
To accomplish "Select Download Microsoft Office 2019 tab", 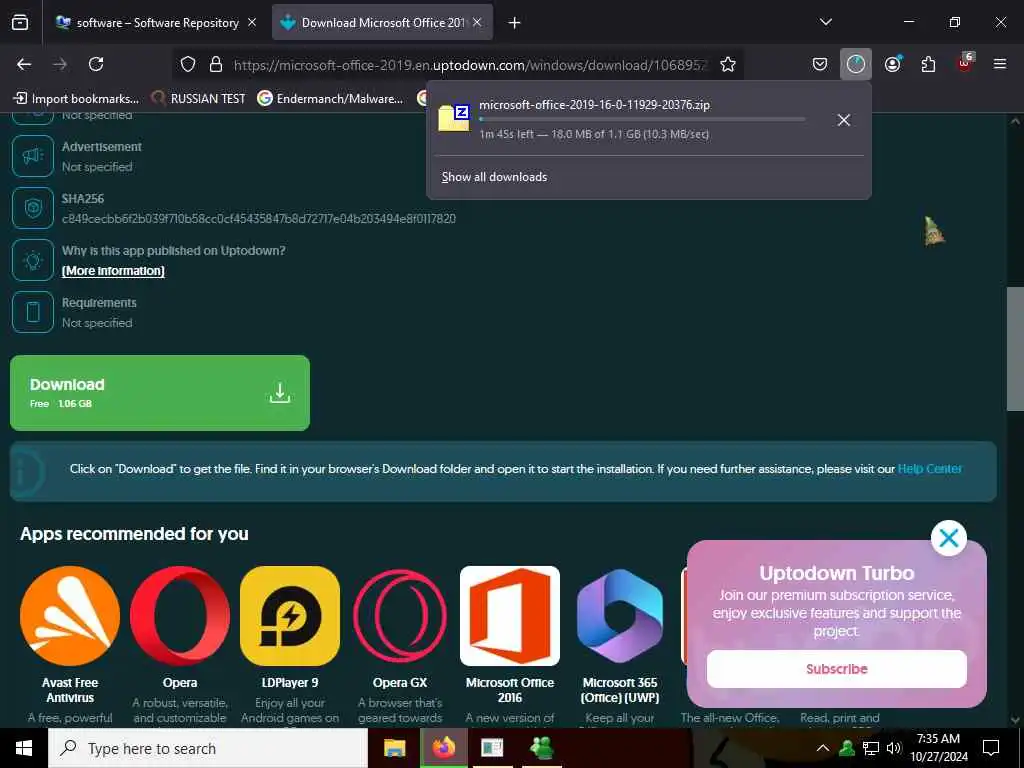I will coord(382,23).
